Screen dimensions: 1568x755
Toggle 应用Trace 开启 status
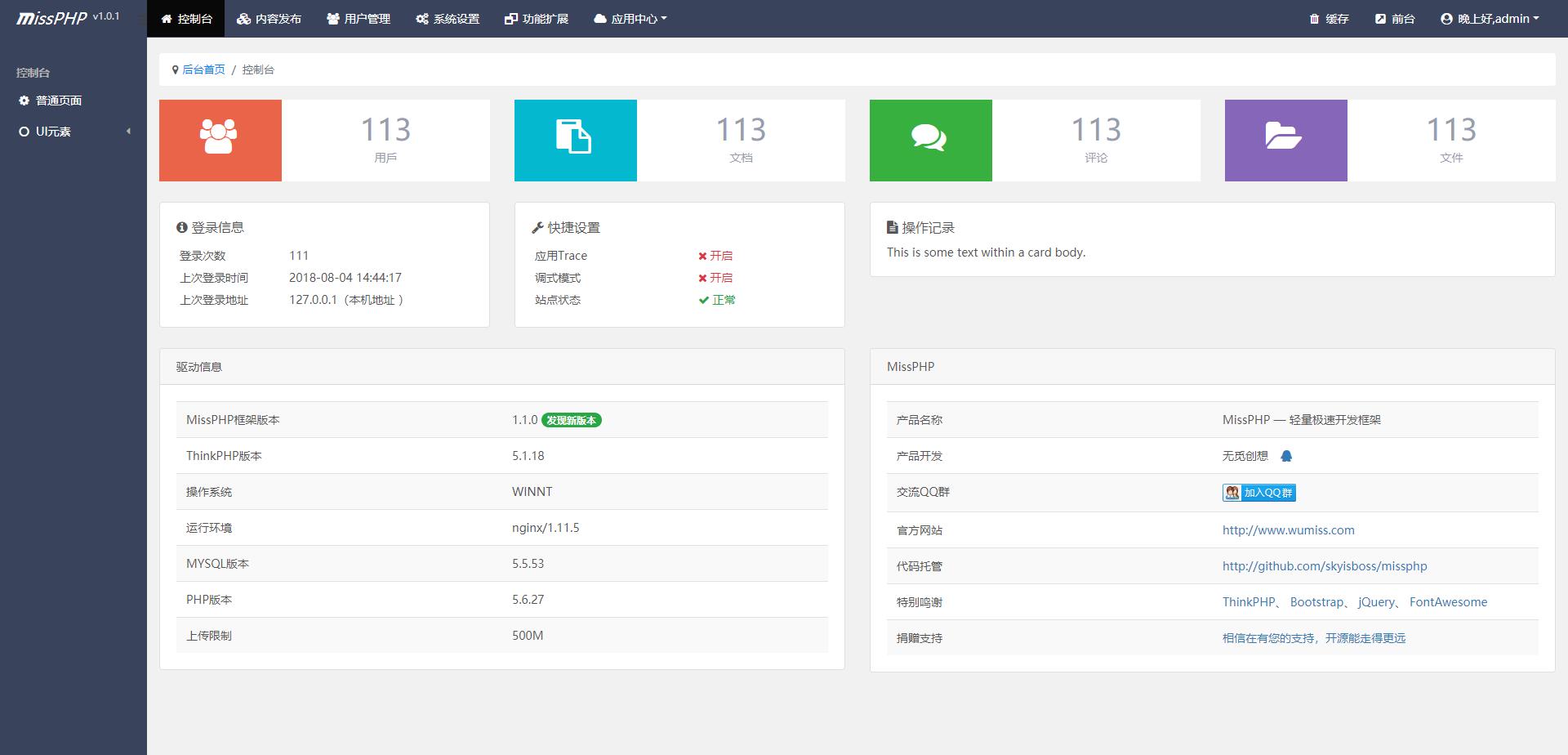tap(715, 256)
